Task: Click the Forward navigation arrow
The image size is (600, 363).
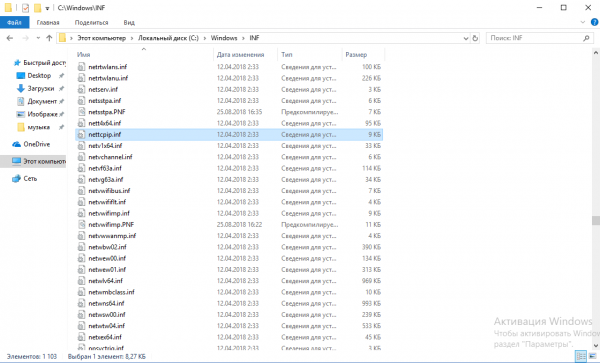Action: (26, 38)
